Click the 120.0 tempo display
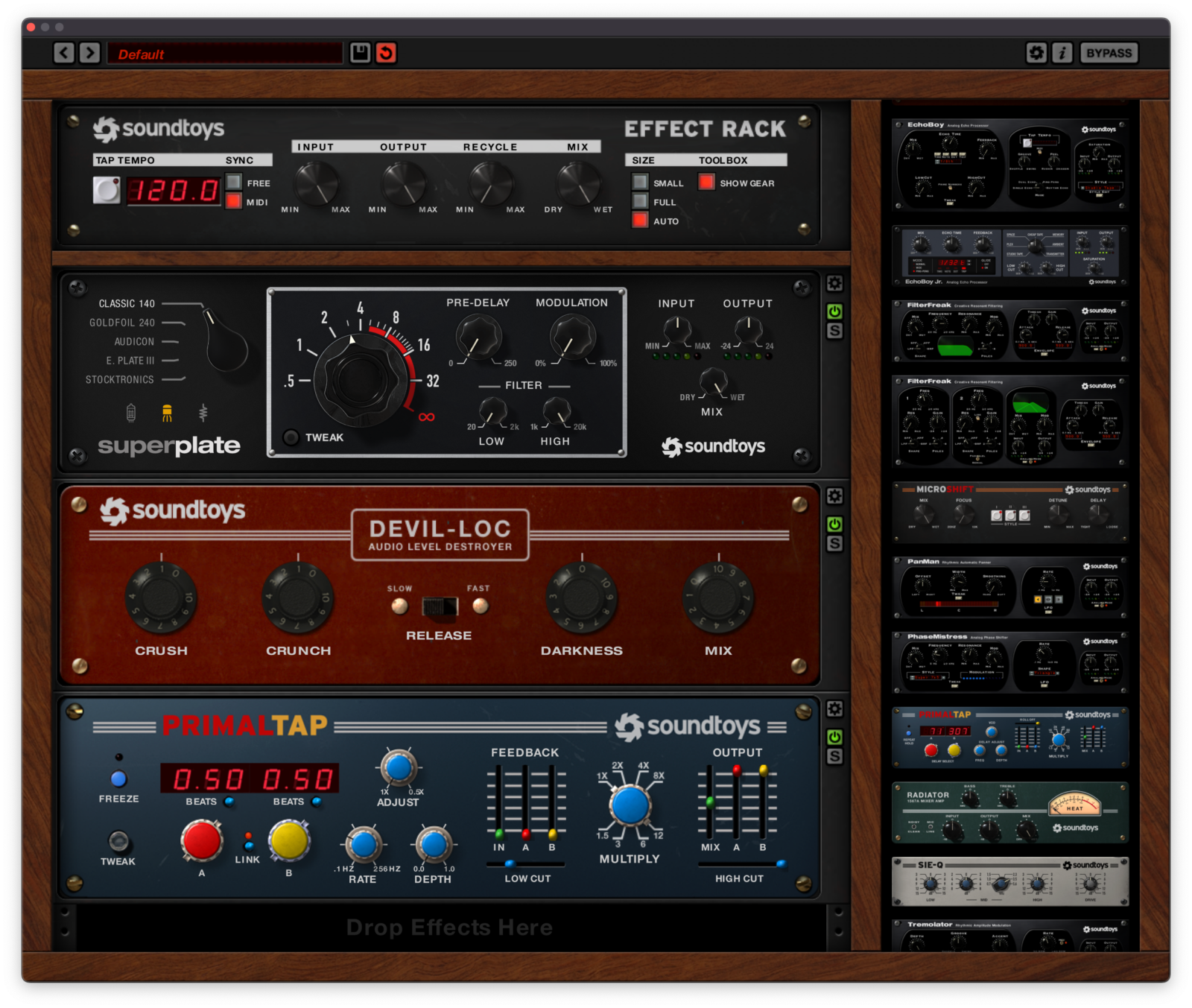 pyautogui.click(x=174, y=191)
